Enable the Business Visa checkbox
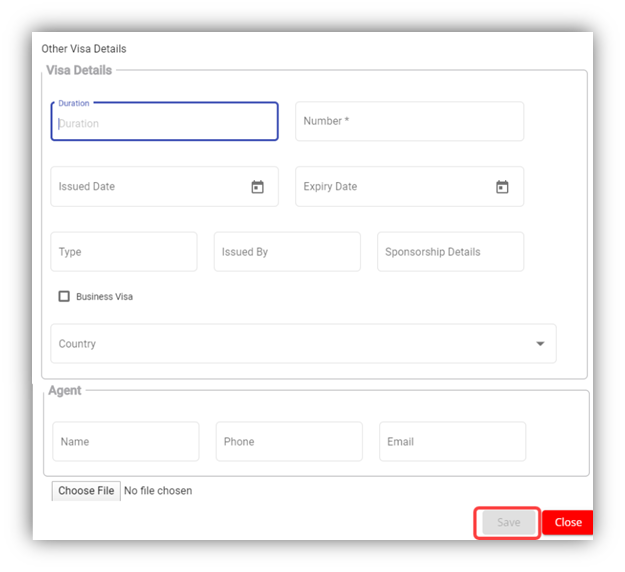The width and height of the screenshot is (625, 572). click(x=64, y=297)
